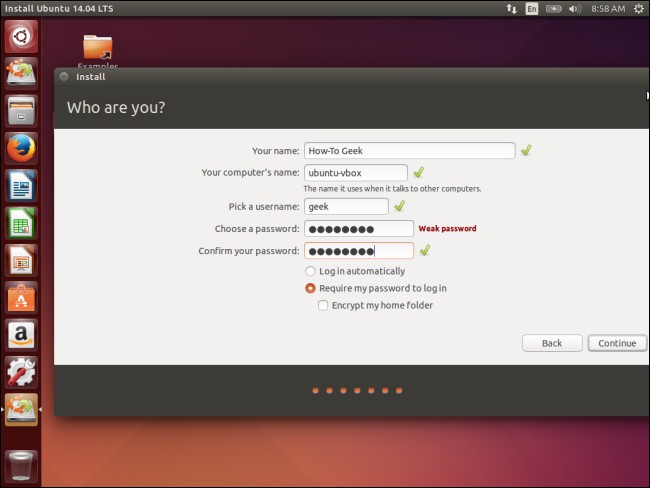Click the Install window title label
Screen dimensions: 650x488
point(91,77)
